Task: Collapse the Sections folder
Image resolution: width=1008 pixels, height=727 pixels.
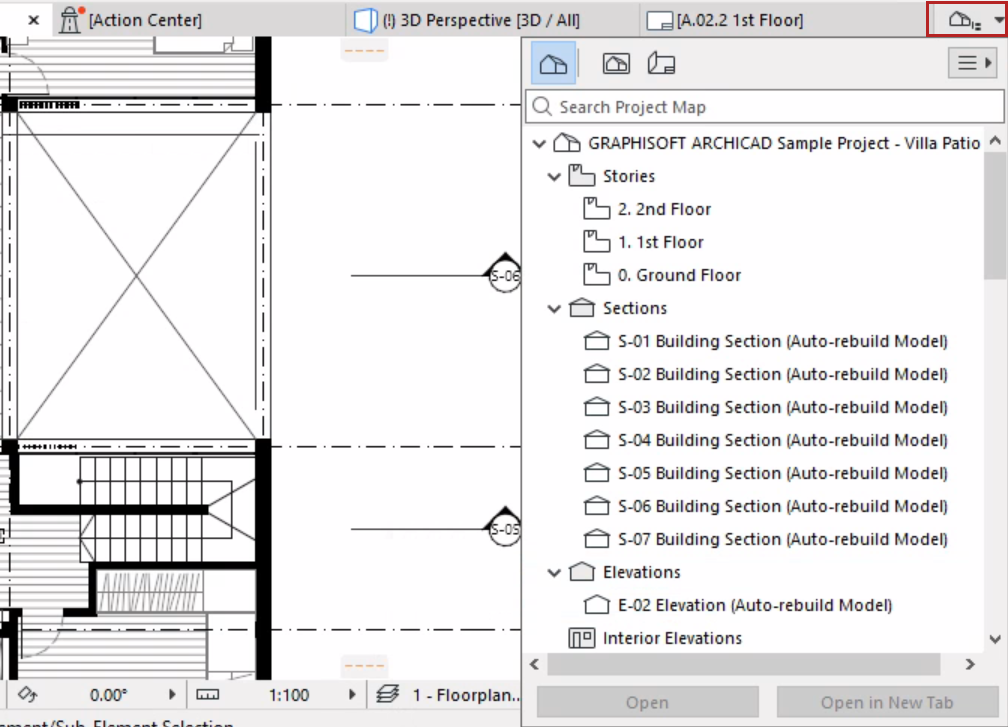Action: pyautogui.click(x=554, y=309)
